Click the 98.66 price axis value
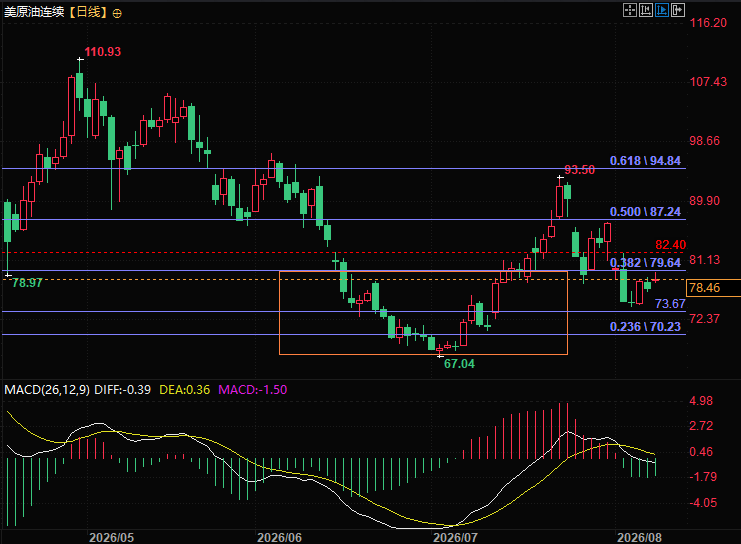Viewport: 741px width, 544px height. click(x=705, y=141)
